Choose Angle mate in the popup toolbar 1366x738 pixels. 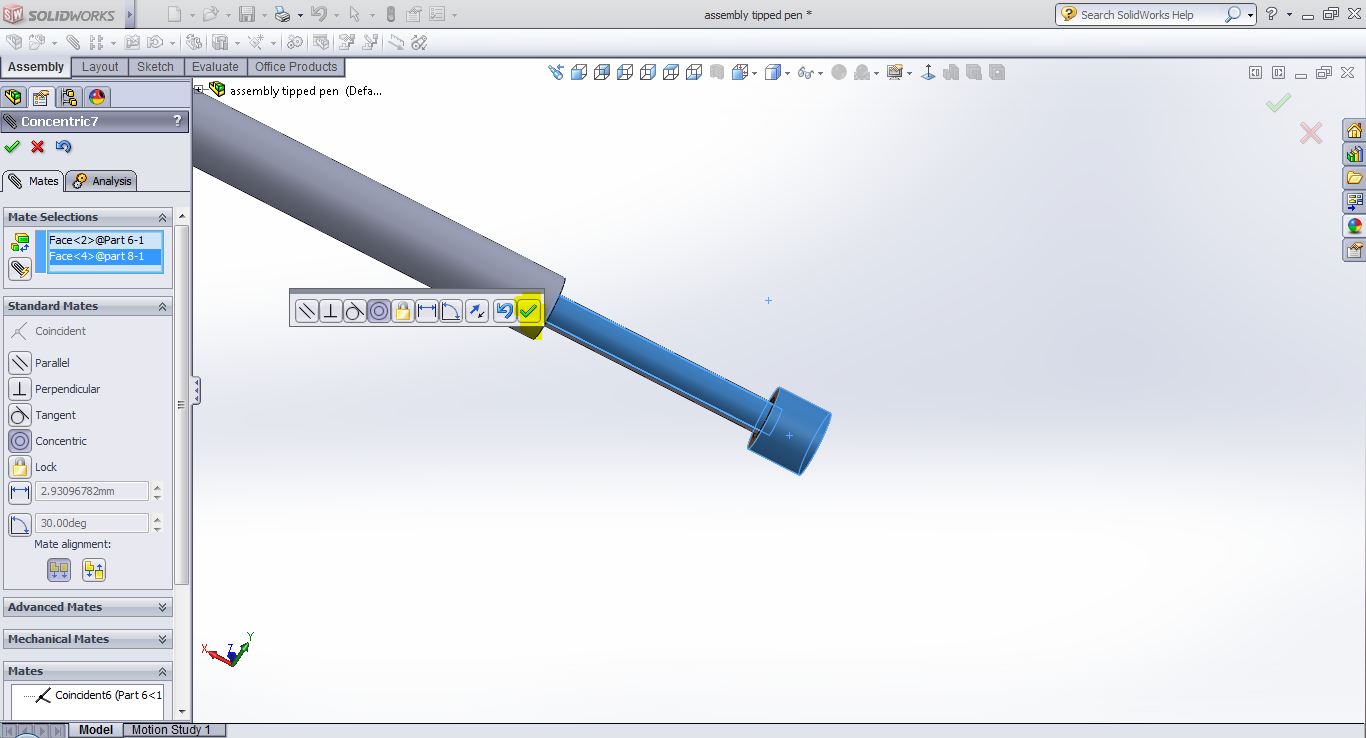pos(451,311)
